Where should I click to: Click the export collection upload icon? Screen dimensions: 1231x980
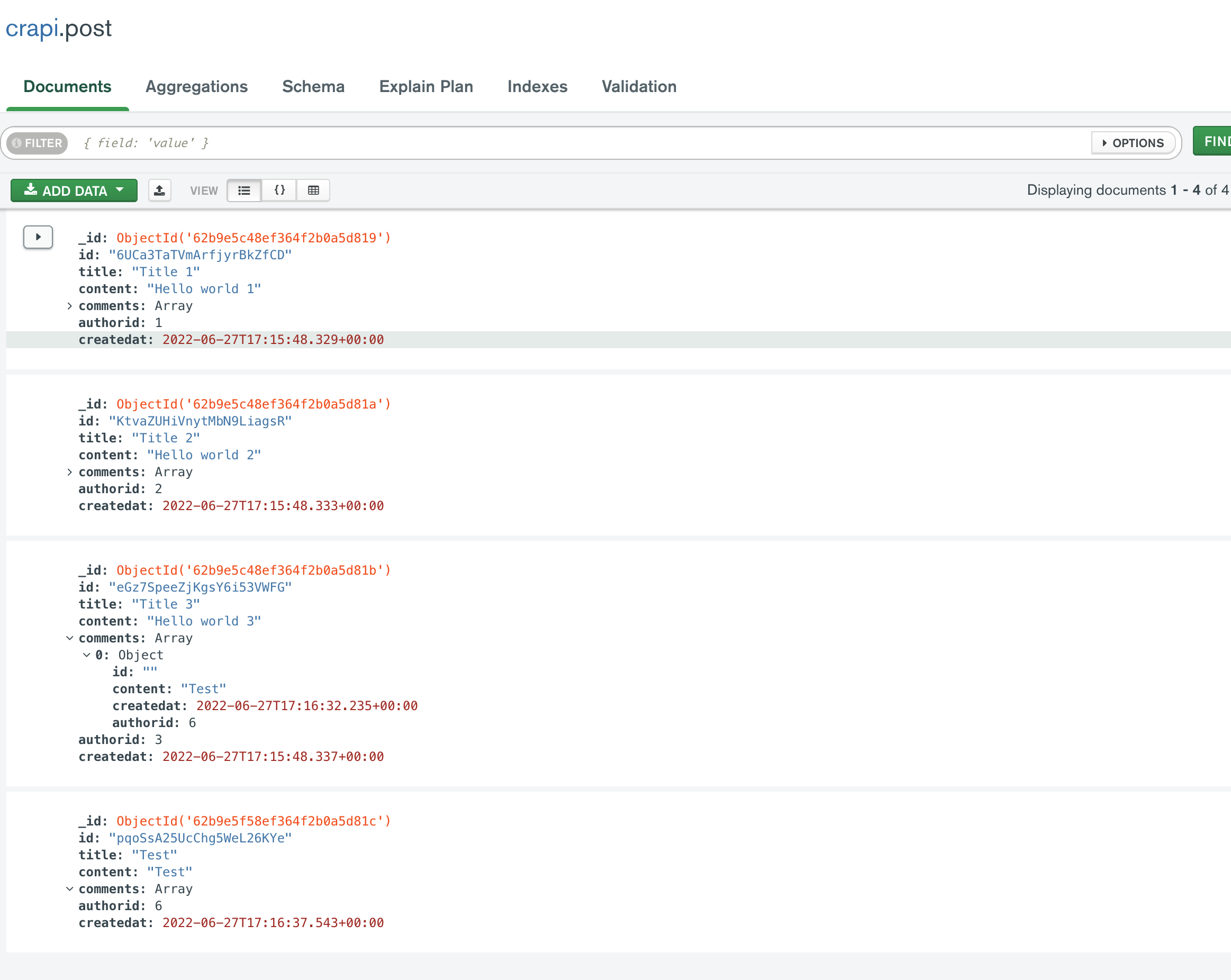160,190
